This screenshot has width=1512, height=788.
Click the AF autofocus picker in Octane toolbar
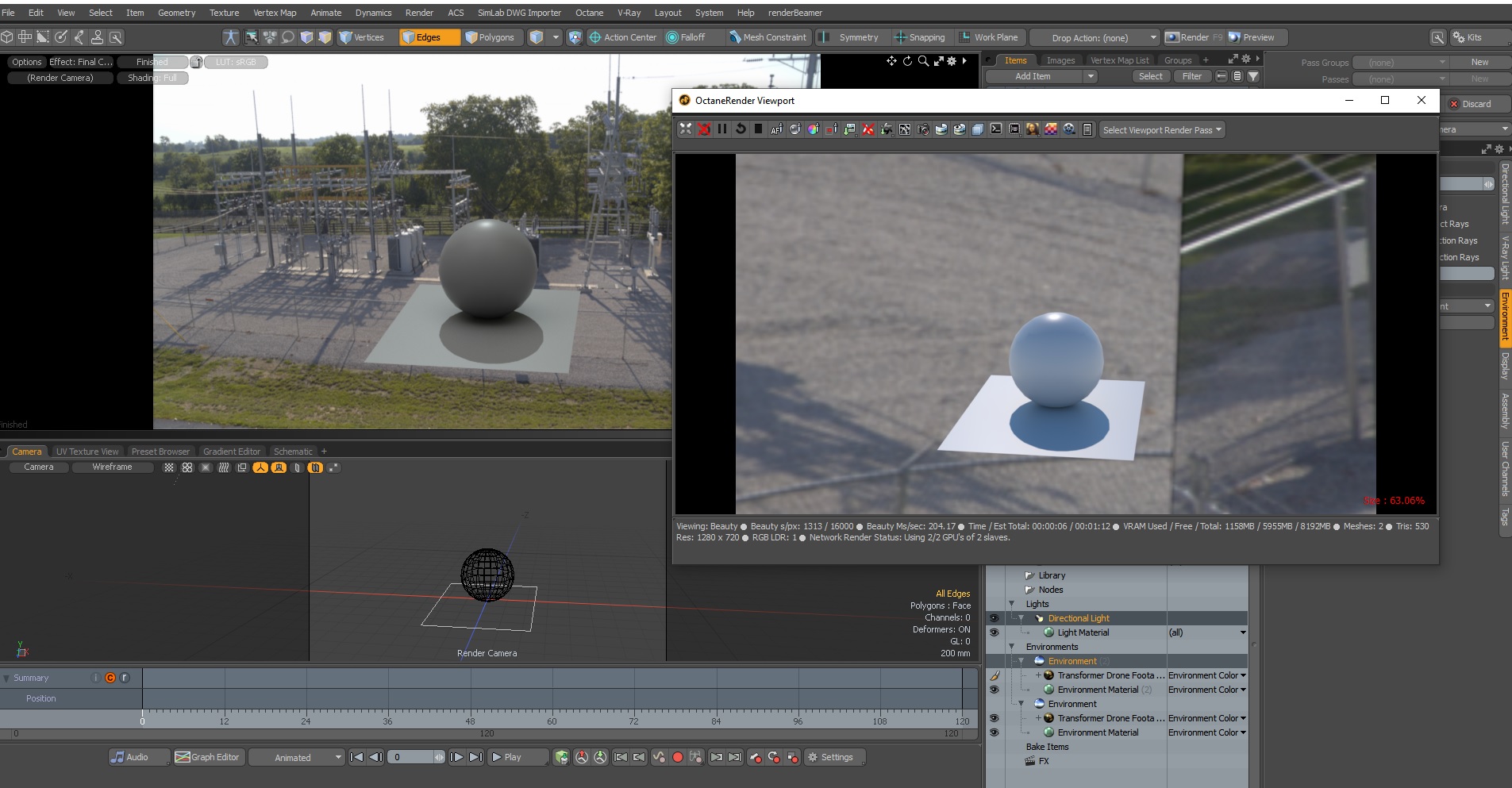776,129
